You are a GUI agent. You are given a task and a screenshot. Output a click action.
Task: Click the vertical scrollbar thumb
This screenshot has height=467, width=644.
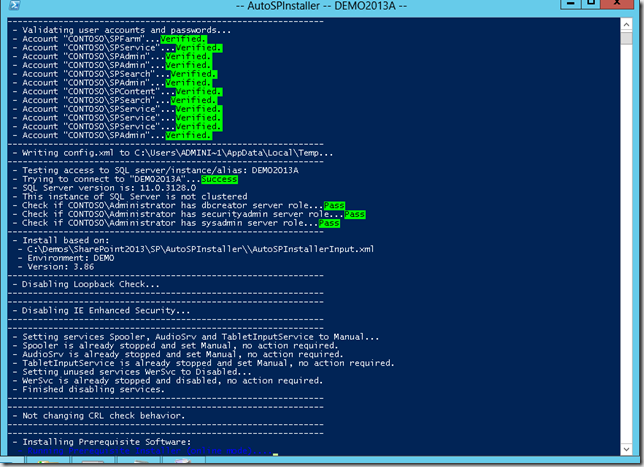pyautogui.click(x=626, y=38)
